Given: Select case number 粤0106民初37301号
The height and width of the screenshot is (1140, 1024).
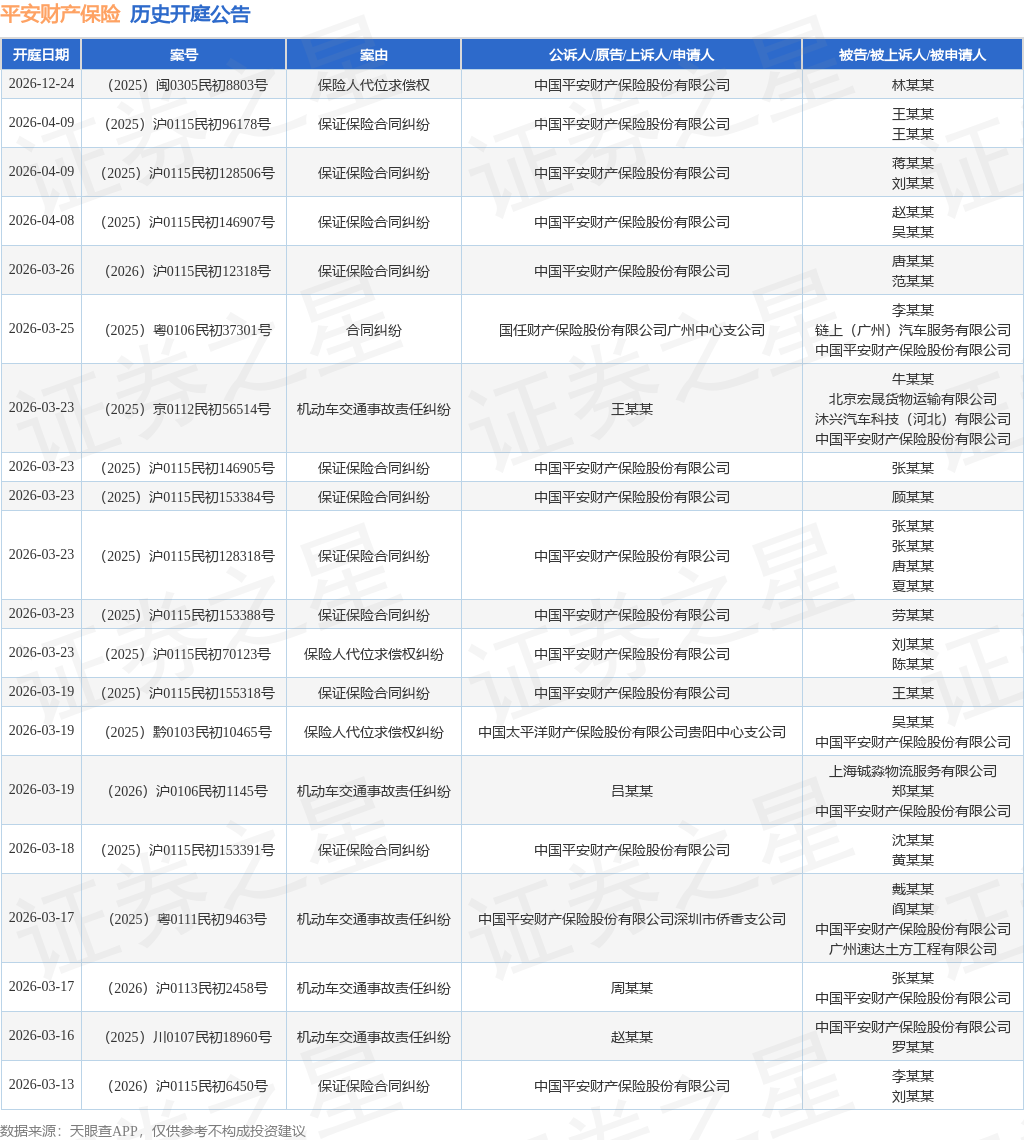Looking at the screenshot, I should pyautogui.click(x=188, y=330).
